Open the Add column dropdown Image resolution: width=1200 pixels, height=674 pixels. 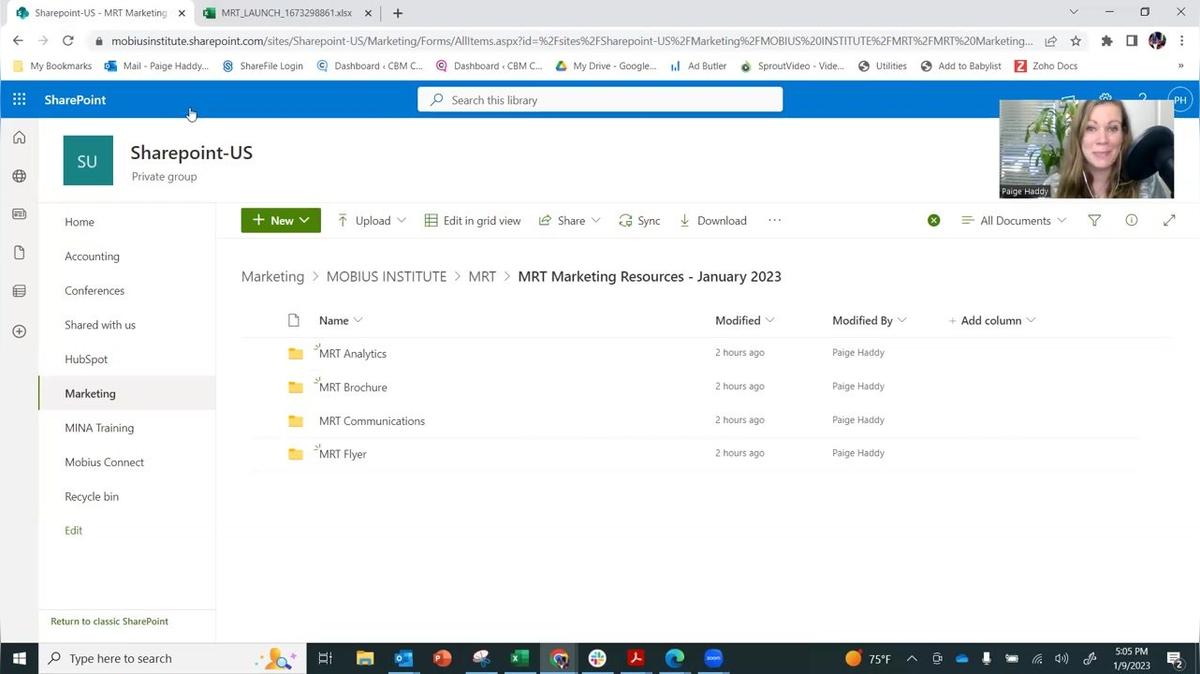pos(991,320)
